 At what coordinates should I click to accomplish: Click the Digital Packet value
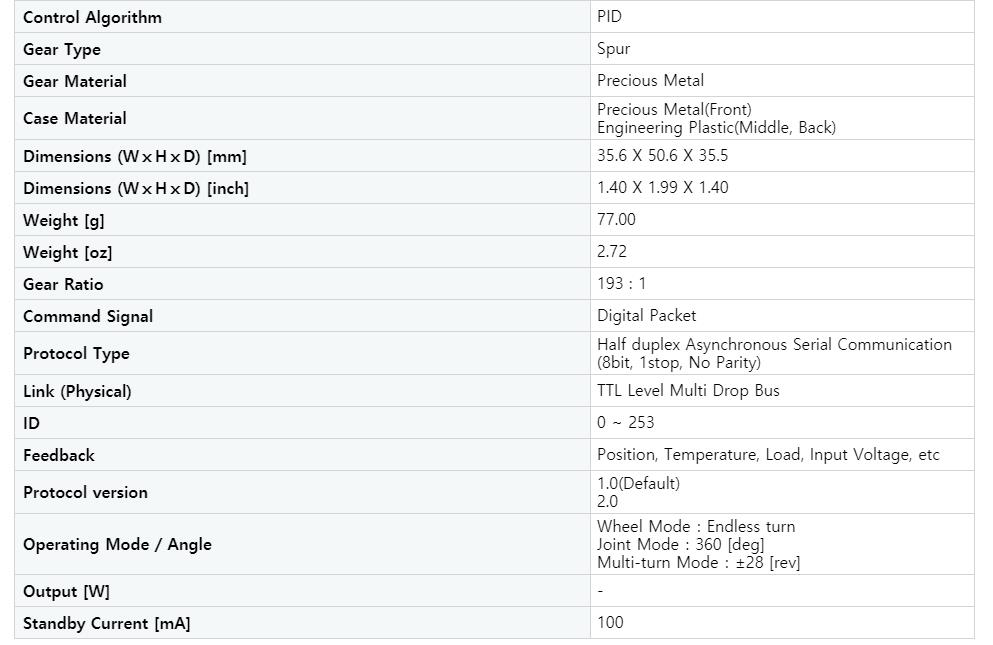click(646, 315)
